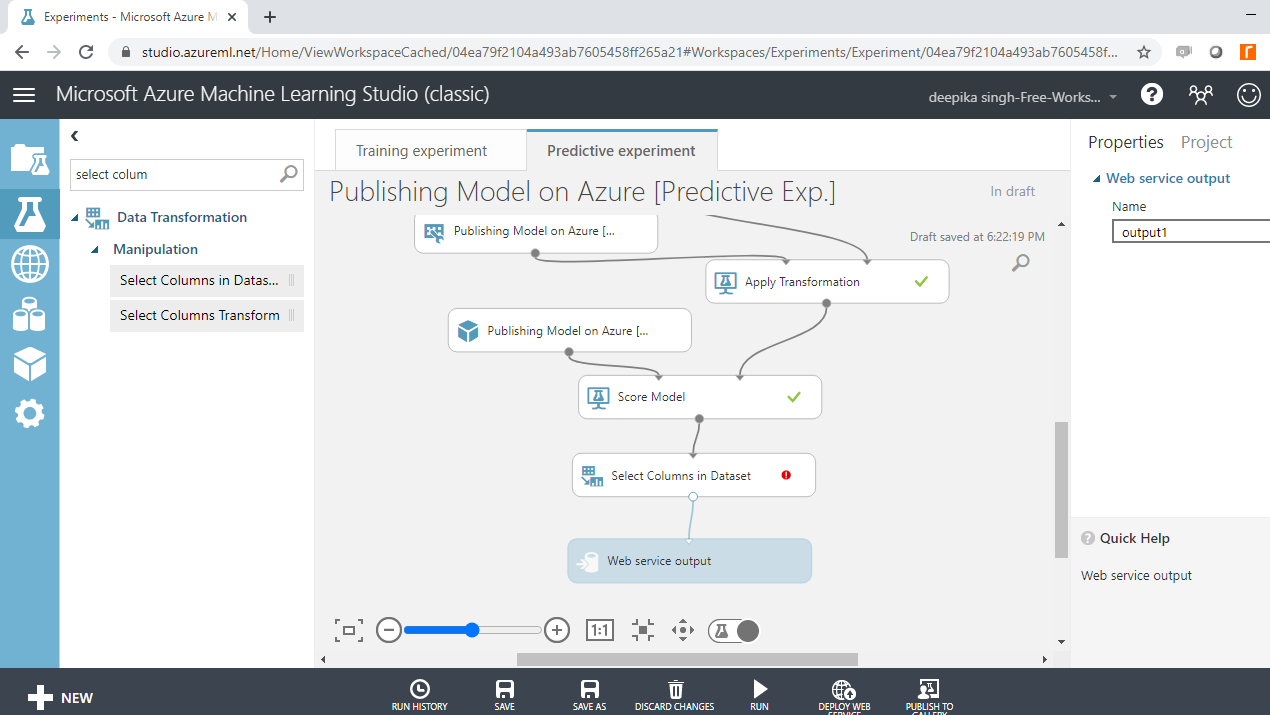Select the Apply Transformation module

(827, 282)
